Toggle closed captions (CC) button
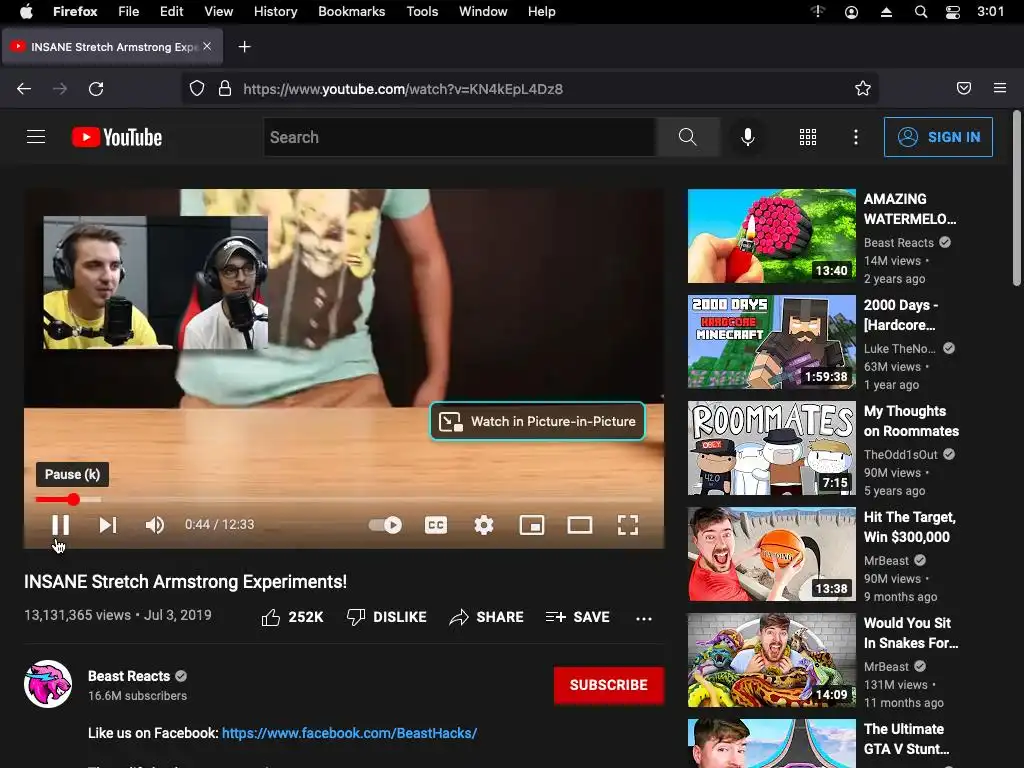Screen dimensions: 1024x768 click(x=436, y=525)
